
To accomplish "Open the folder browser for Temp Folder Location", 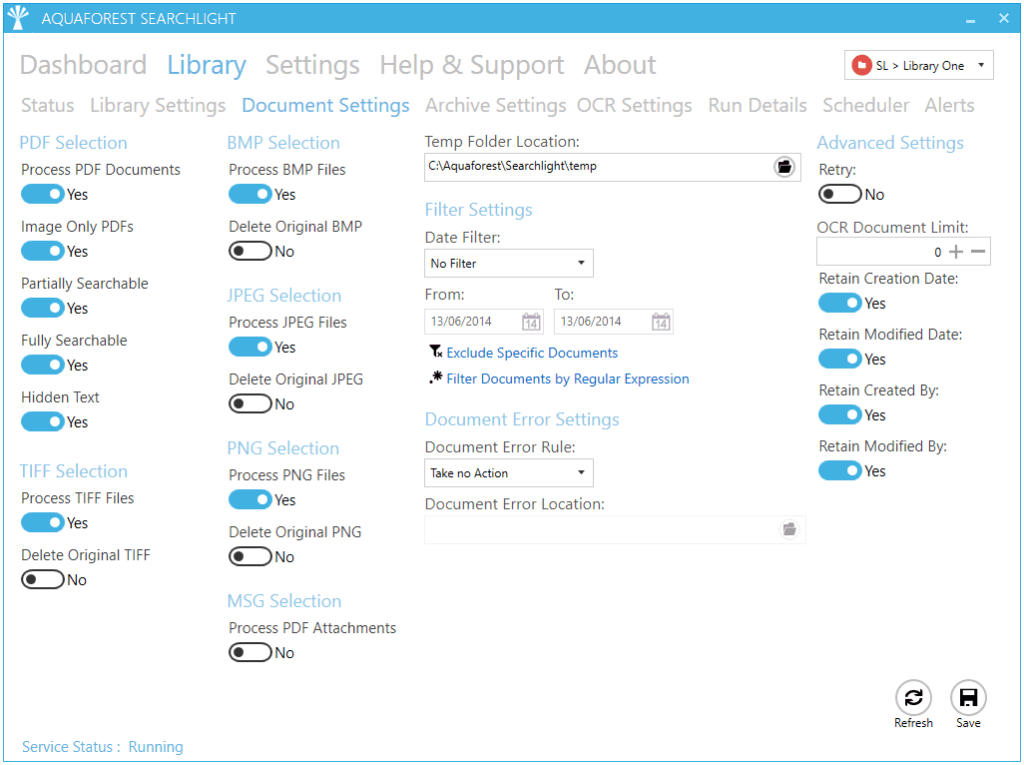I will coord(784,167).
